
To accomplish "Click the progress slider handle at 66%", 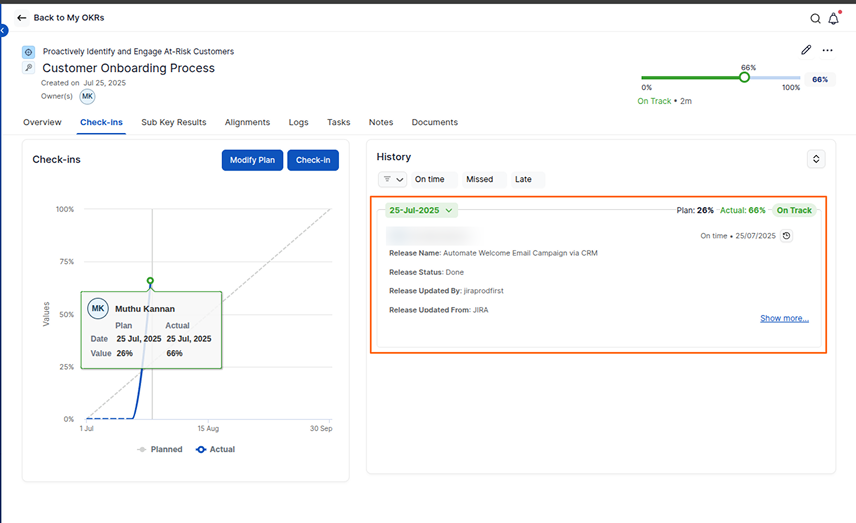I will point(744,78).
